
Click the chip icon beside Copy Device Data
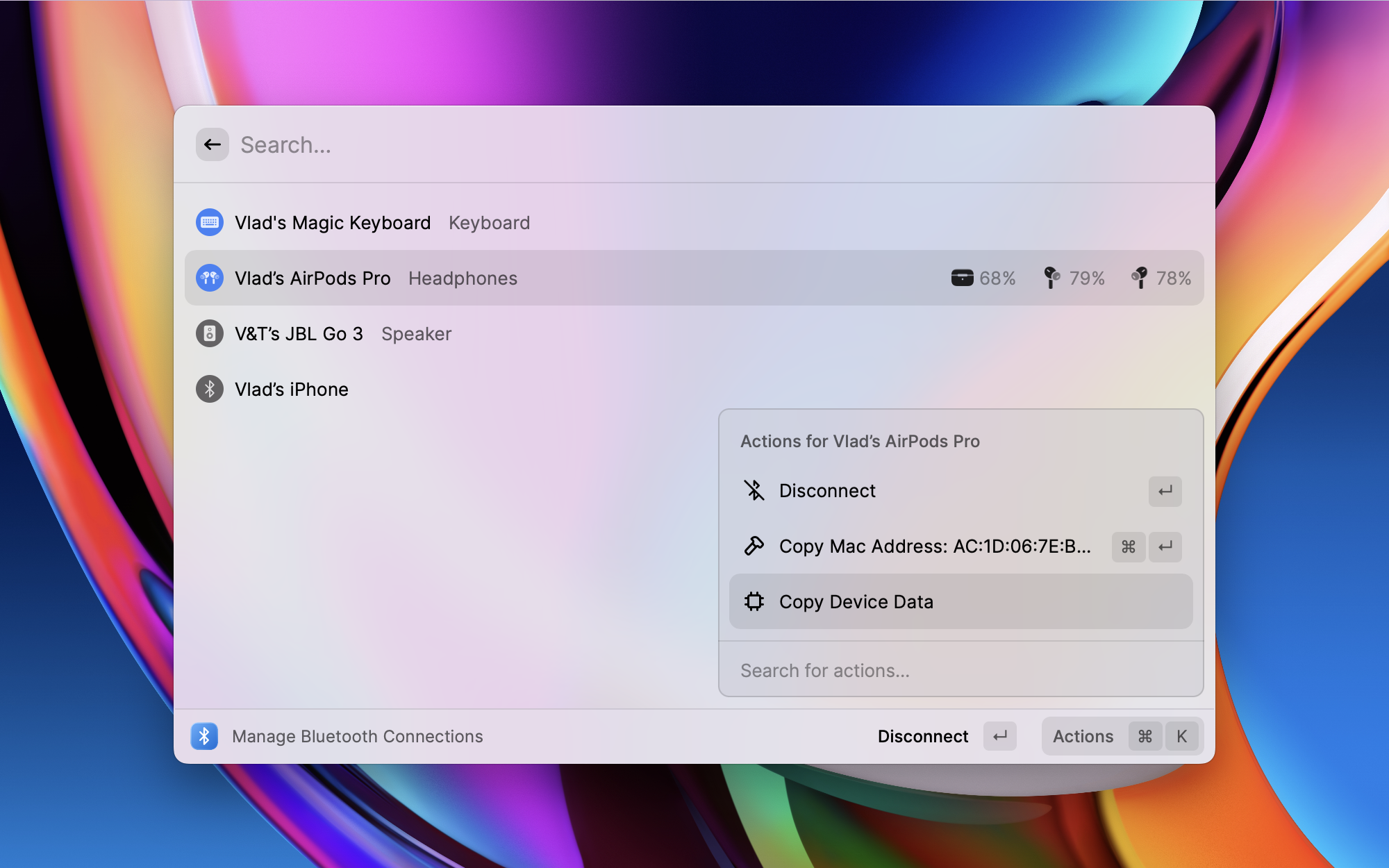tap(754, 601)
